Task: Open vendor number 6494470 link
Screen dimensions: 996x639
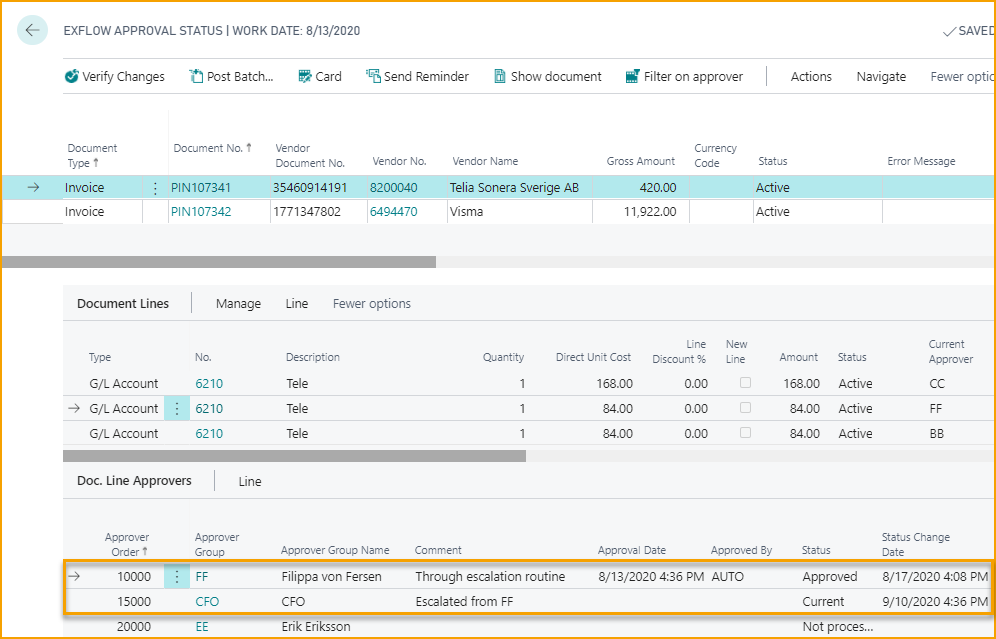Action: click(x=393, y=212)
